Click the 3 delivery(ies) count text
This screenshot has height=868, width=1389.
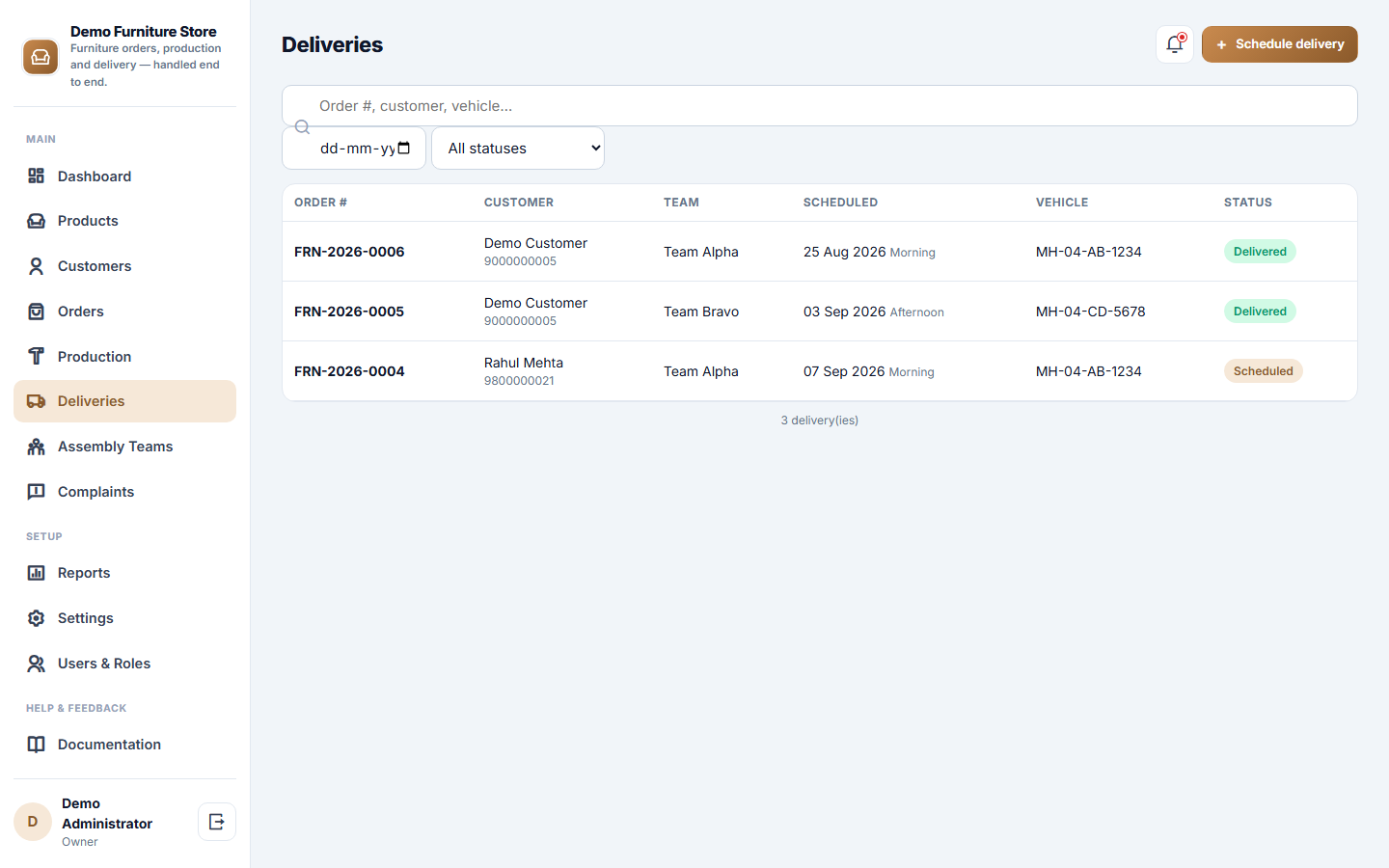(820, 420)
